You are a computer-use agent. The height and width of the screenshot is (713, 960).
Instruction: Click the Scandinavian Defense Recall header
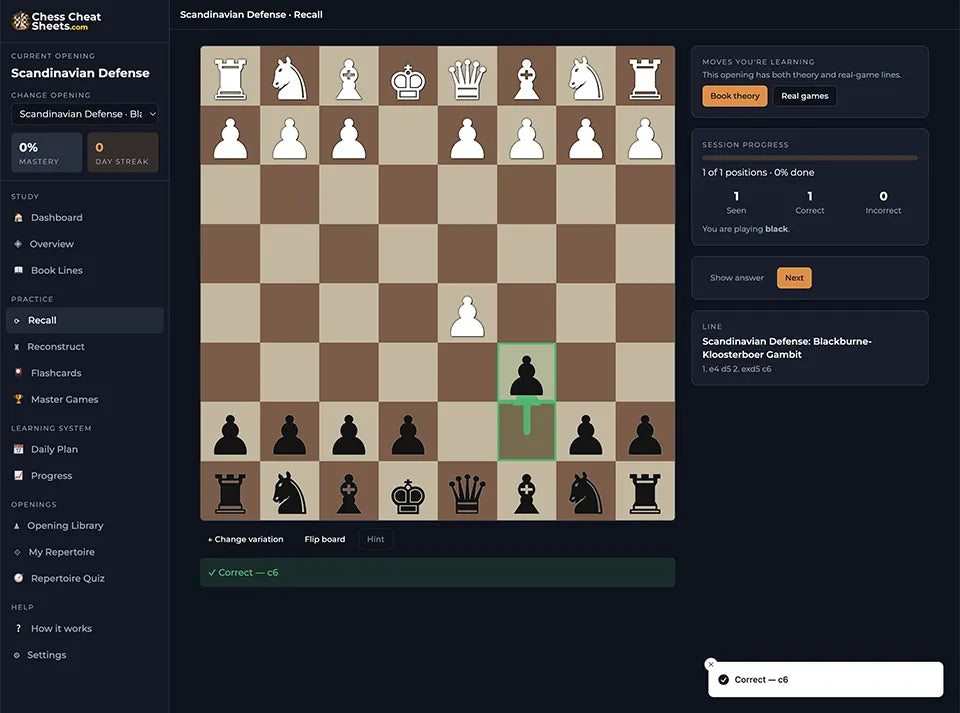tap(251, 15)
